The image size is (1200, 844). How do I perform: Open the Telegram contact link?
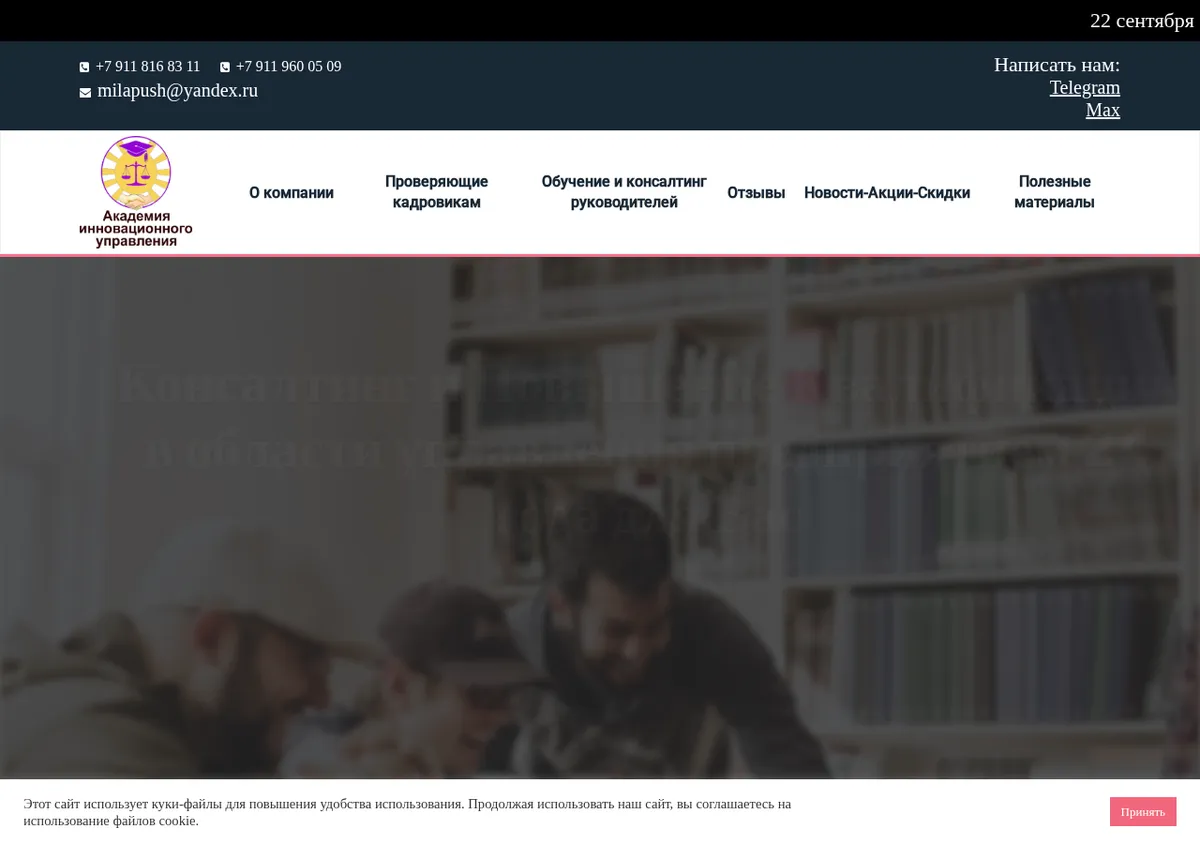pyautogui.click(x=1085, y=87)
